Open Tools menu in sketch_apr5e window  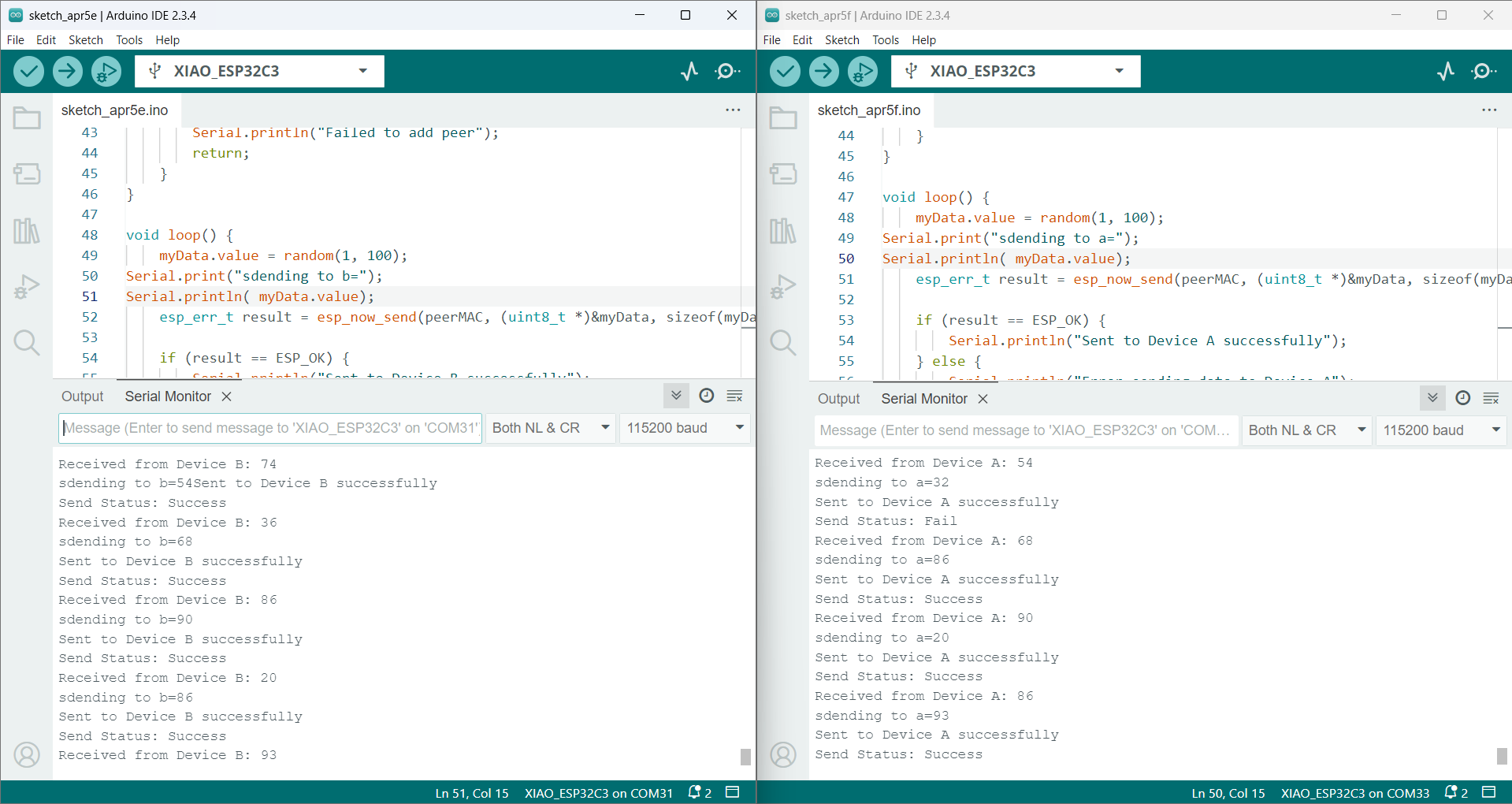pos(129,40)
